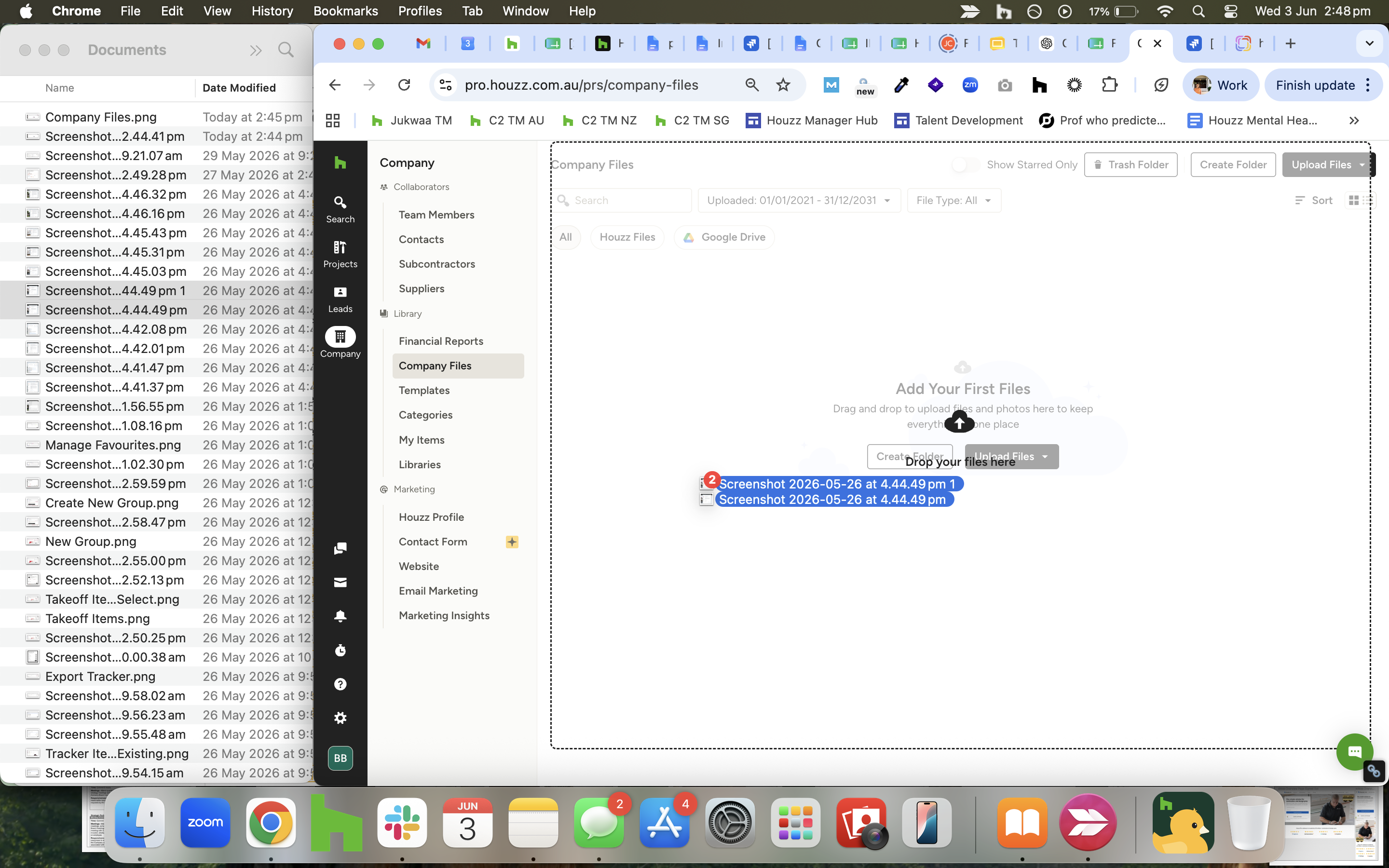Click the Zoom extension icon in Chrome toolbar
Viewport: 1389px width, 868px height.
[x=970, y=85]
